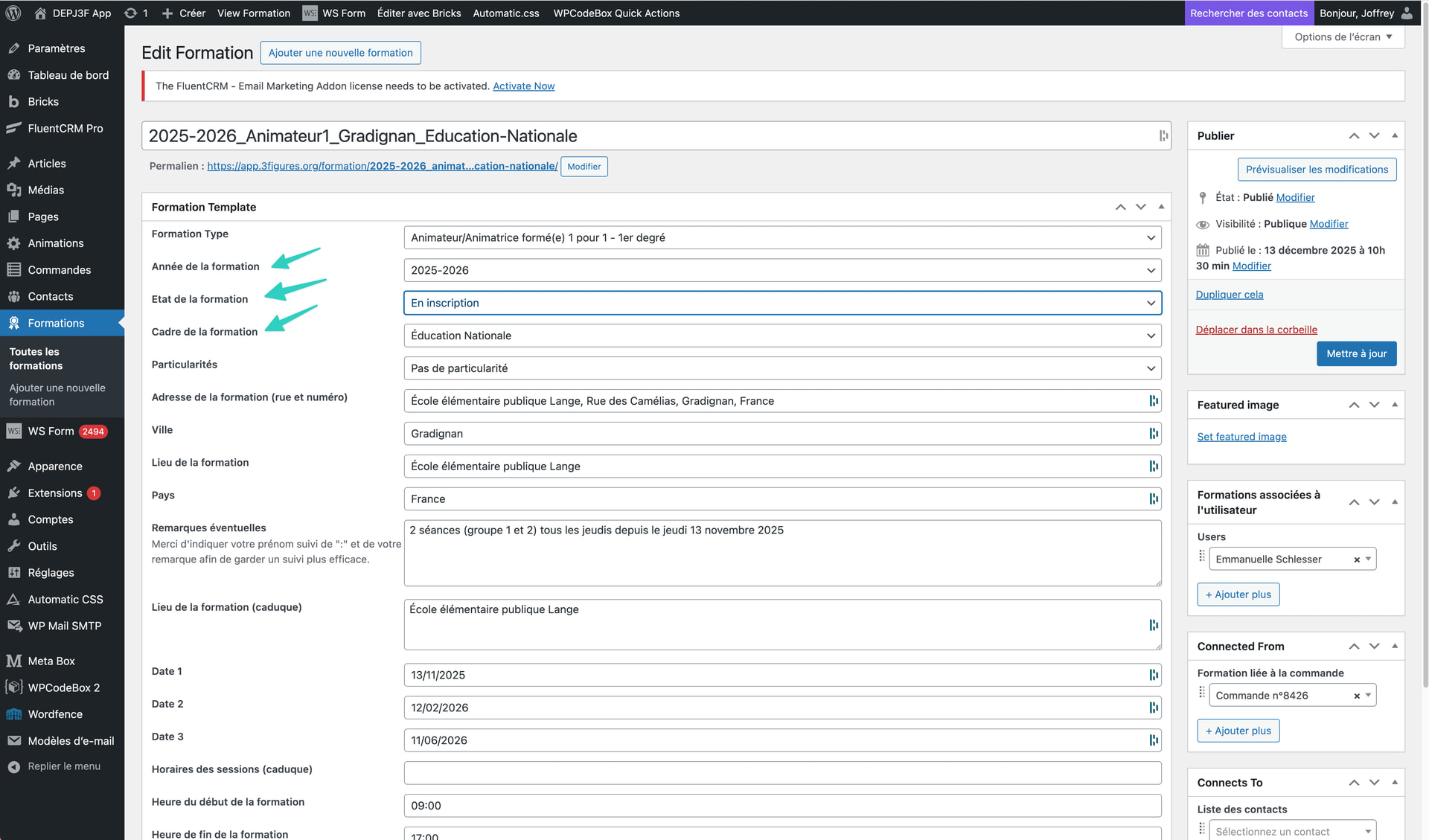The height and width of the screenshot is (840, 1429).
Task: Open Éditer avec Bricks in the admin bar
Action: point(418,13)
